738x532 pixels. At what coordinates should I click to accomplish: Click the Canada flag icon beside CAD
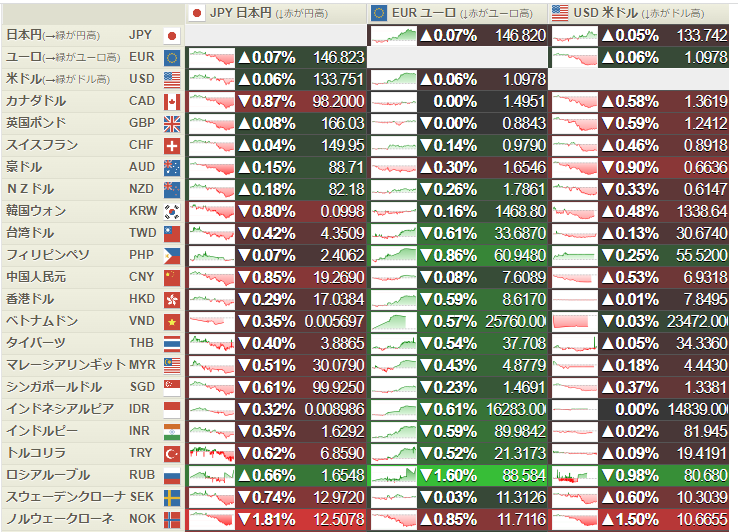pyautogui.click(x=171, y=101)
